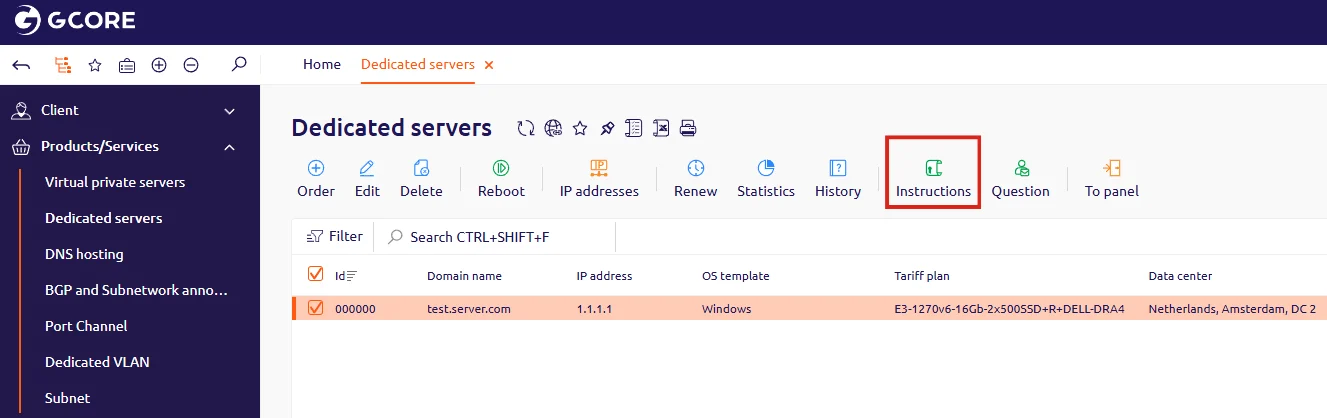Viewport: 1327px width, 418px height.
Task: Reboot the selected server
Action: (x=501, y=179)
